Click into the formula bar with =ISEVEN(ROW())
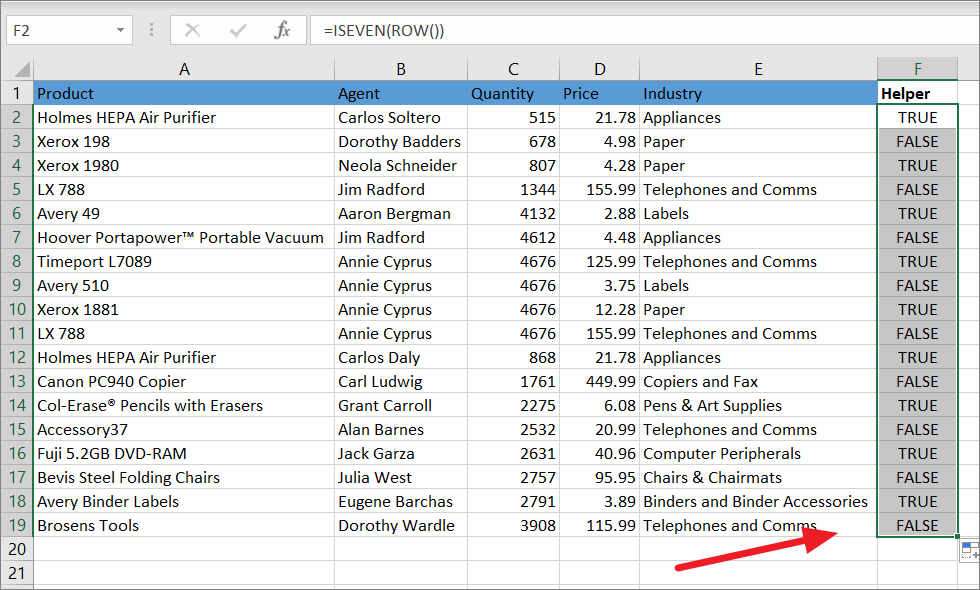This screenshot has width=980, height=590. click(644, 30)
